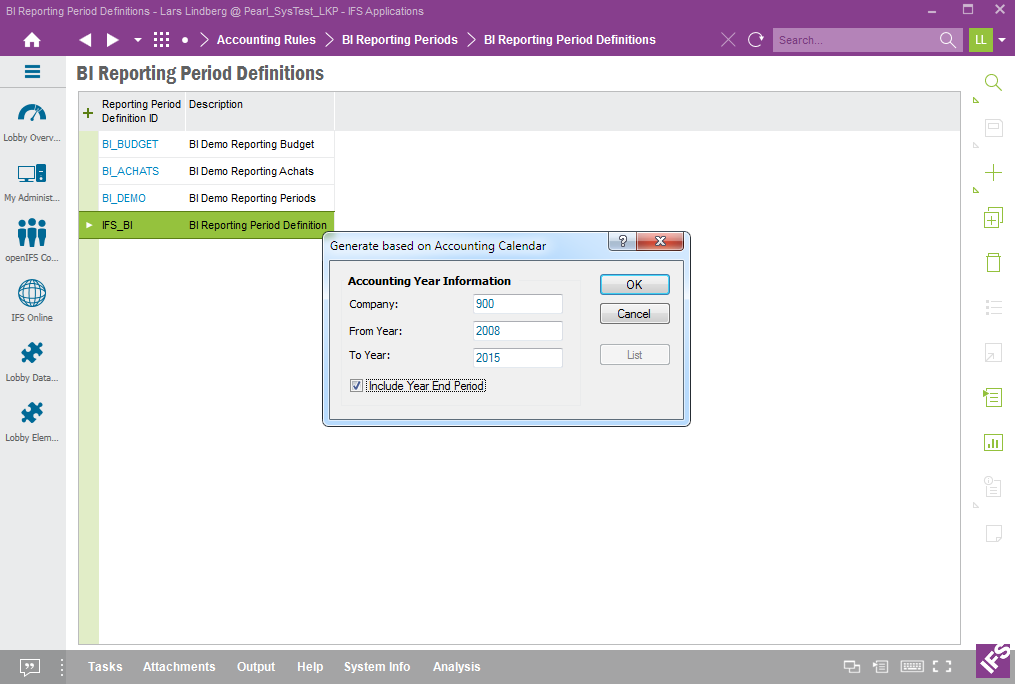Click the Description column header
1015x684 pixels.
point(260,111)
